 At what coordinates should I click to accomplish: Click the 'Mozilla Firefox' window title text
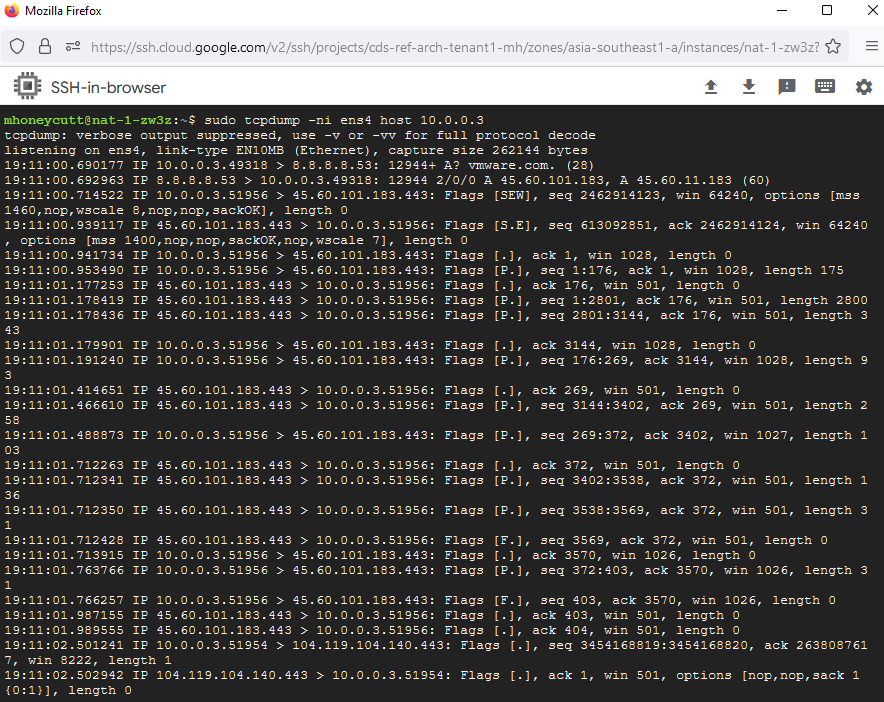coord(63,11)
